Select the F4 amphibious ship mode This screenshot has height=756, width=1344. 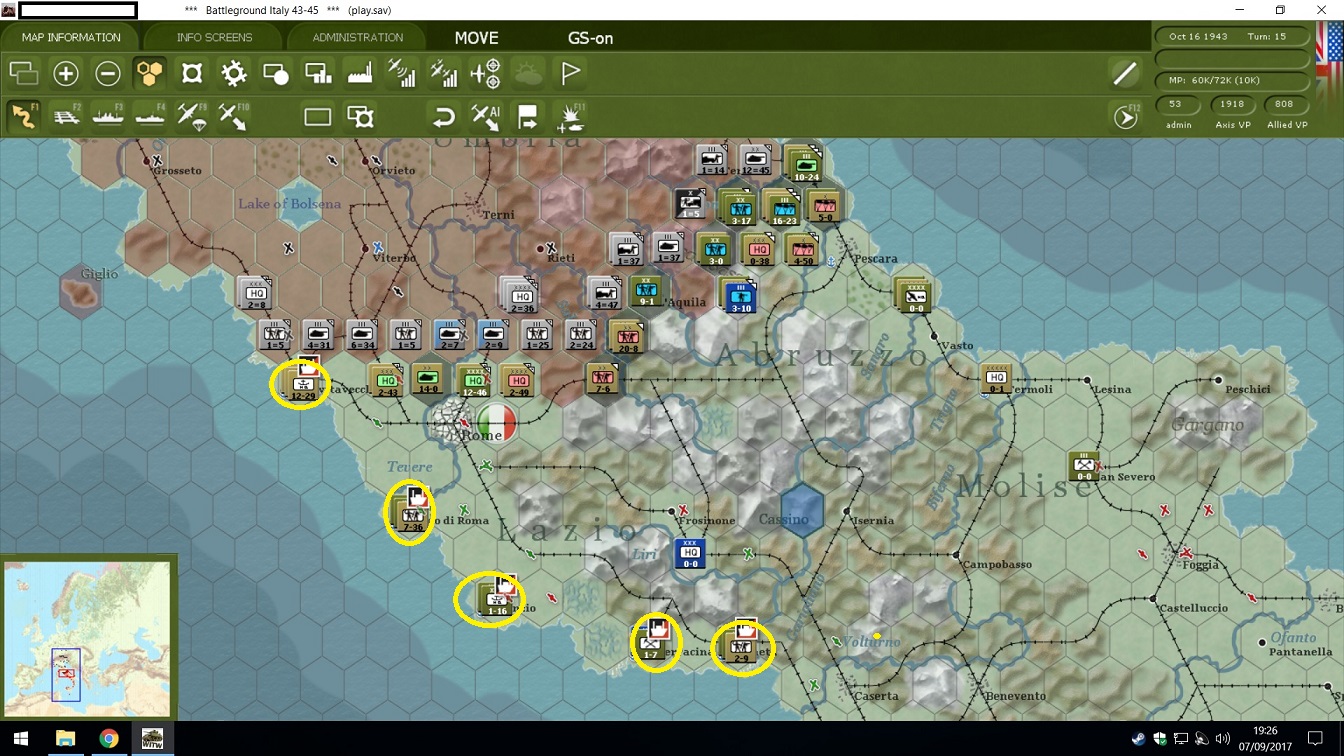tap(150, 116)
